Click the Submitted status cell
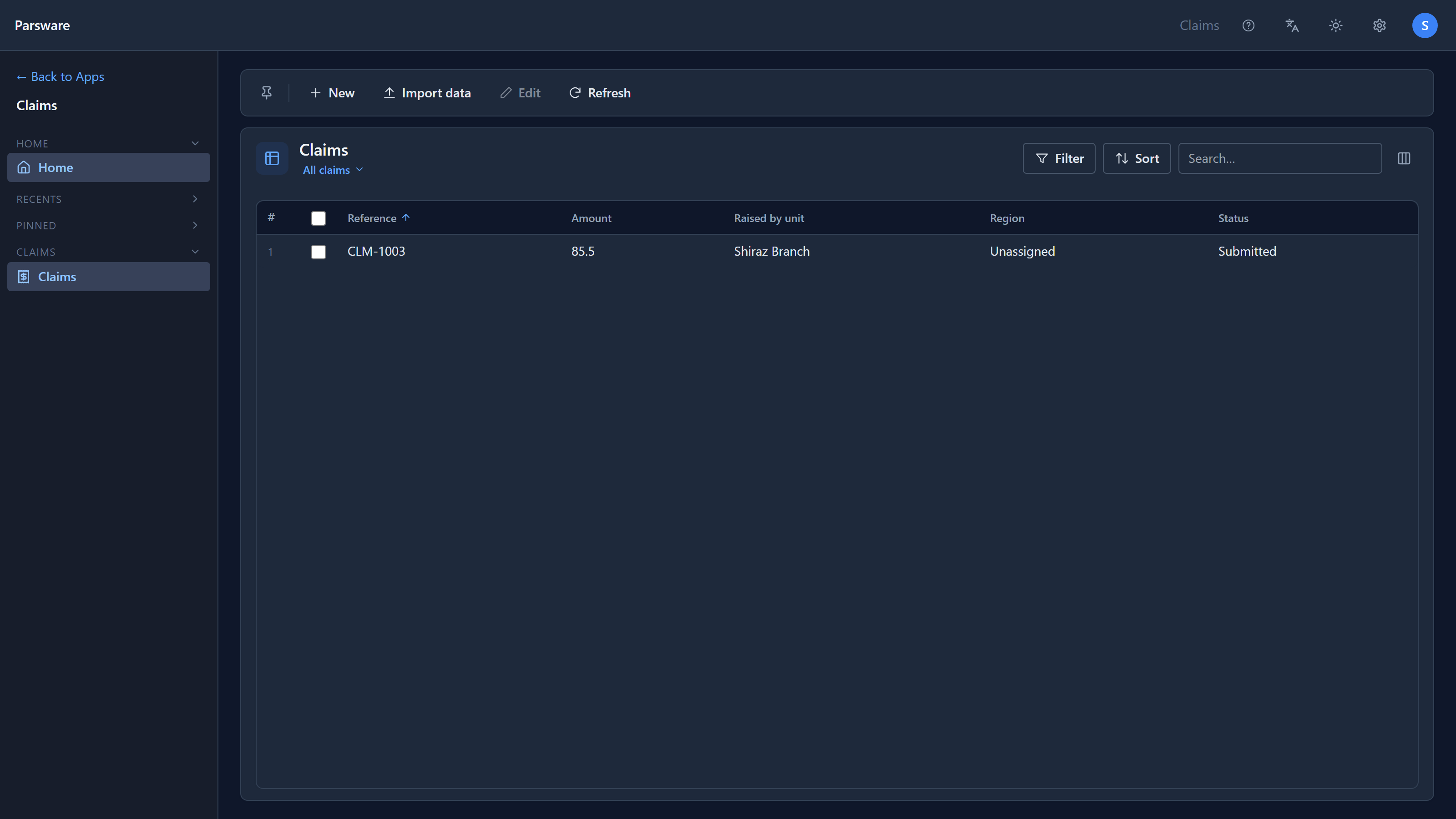 1247,252
